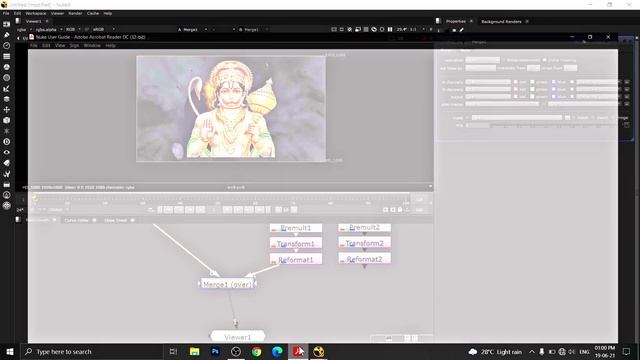Open the Keyer nodes icon

tap(7, 88)
